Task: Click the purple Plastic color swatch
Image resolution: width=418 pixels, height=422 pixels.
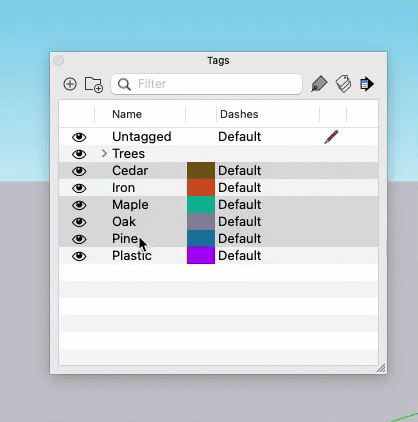Action: click(201, 256)
